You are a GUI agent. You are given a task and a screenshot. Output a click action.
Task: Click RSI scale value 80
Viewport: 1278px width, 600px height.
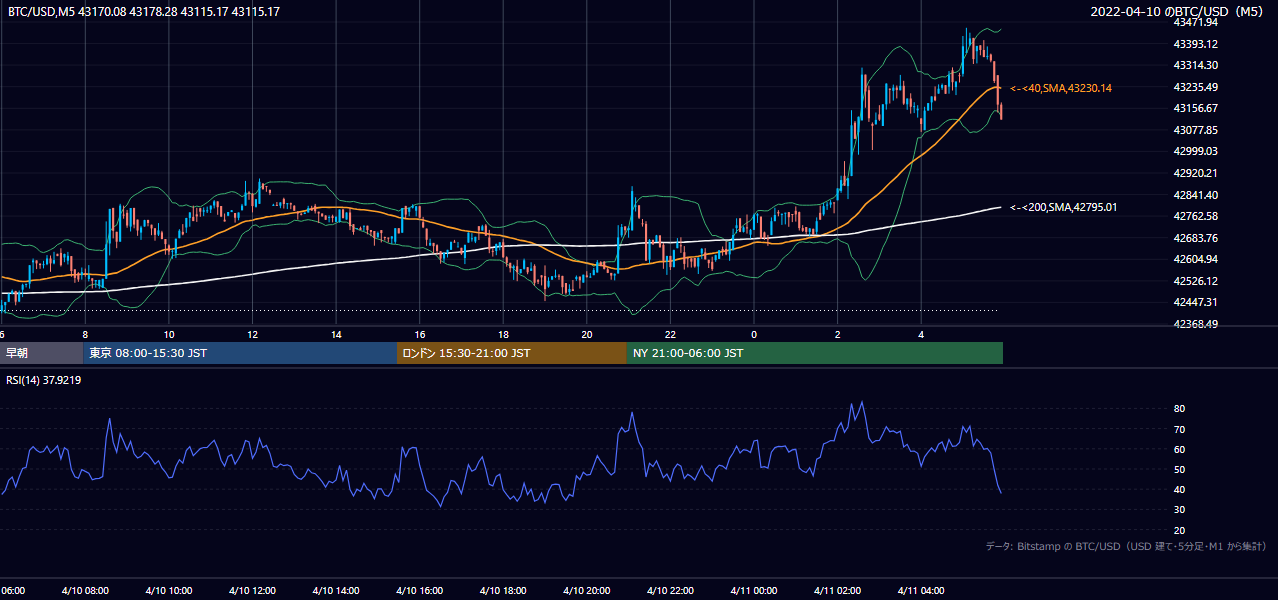pyautogui.click(x=1179, y=409)
